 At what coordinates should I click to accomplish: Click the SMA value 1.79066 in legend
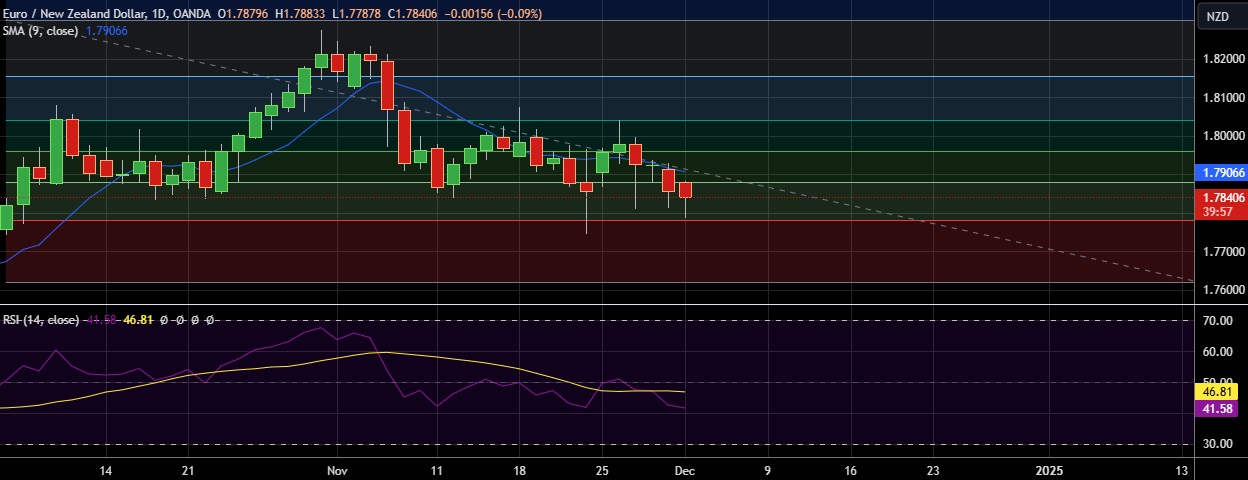click(x=107, y=31)
